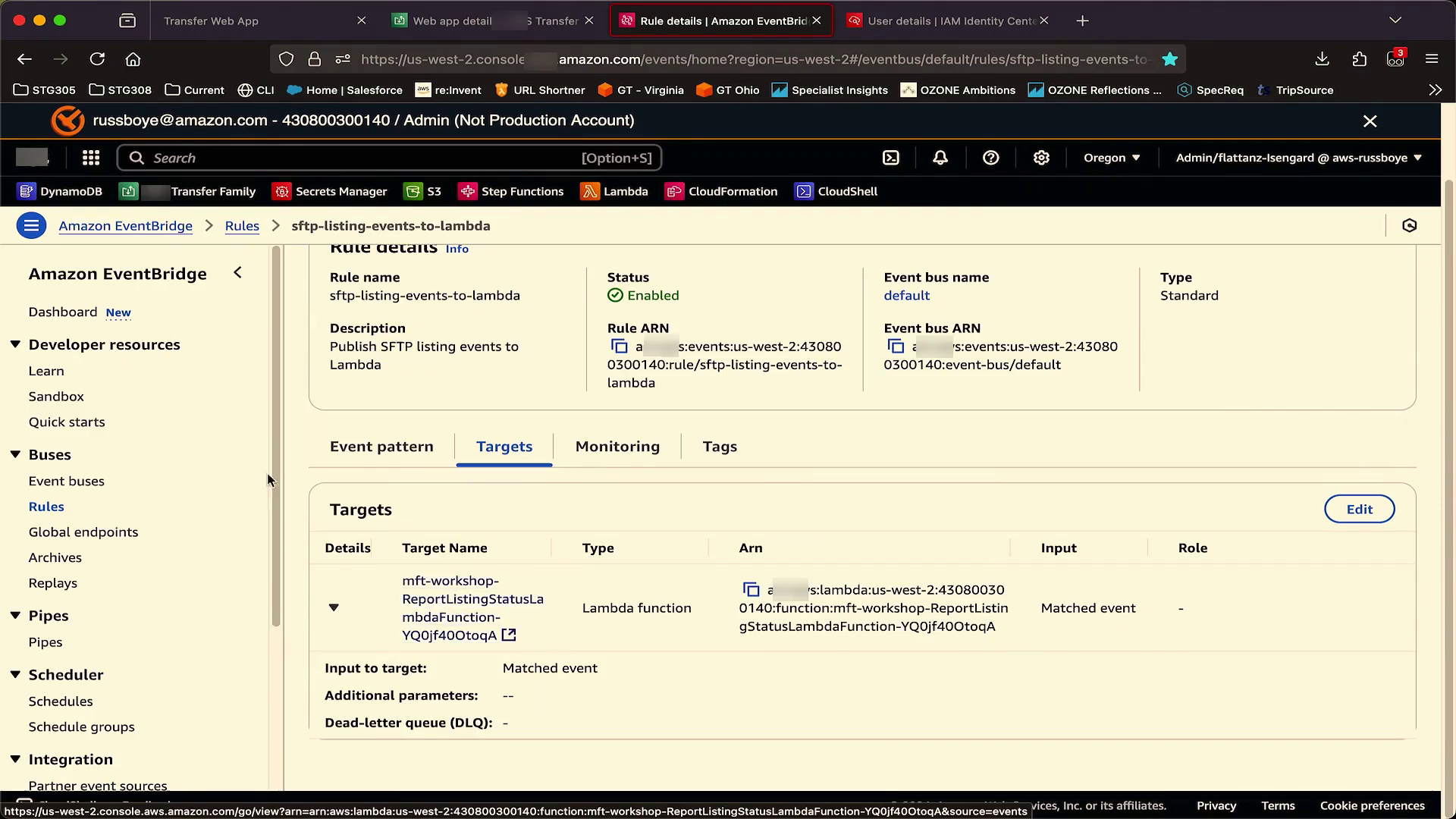This screenshot has width=1456, height=819.
Task: Collapse the mft-workshop target details row
Action: point(334,607)
